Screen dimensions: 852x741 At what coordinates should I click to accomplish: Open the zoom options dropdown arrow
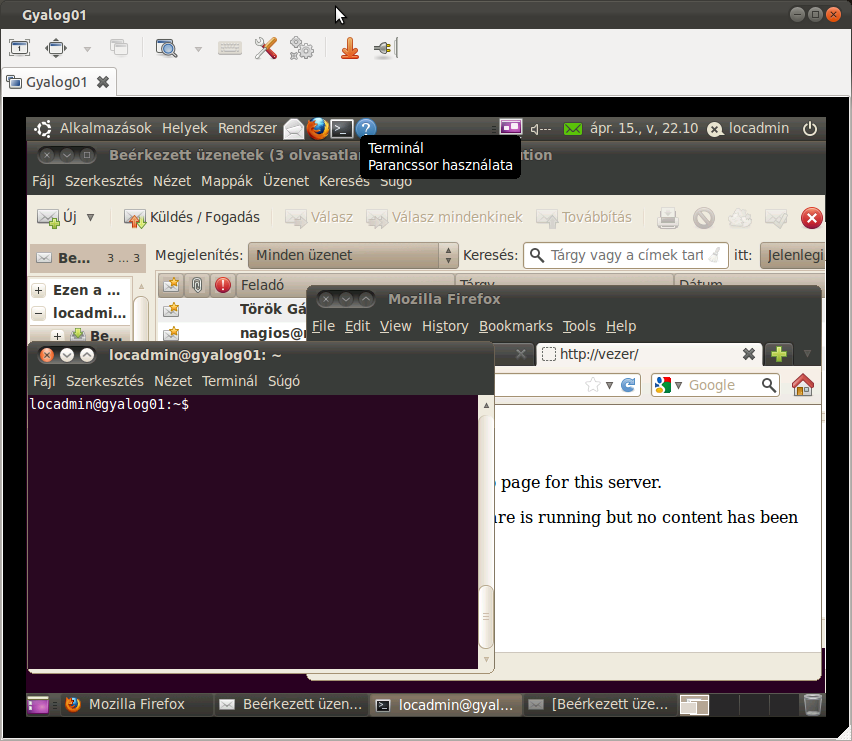point(198,49)
